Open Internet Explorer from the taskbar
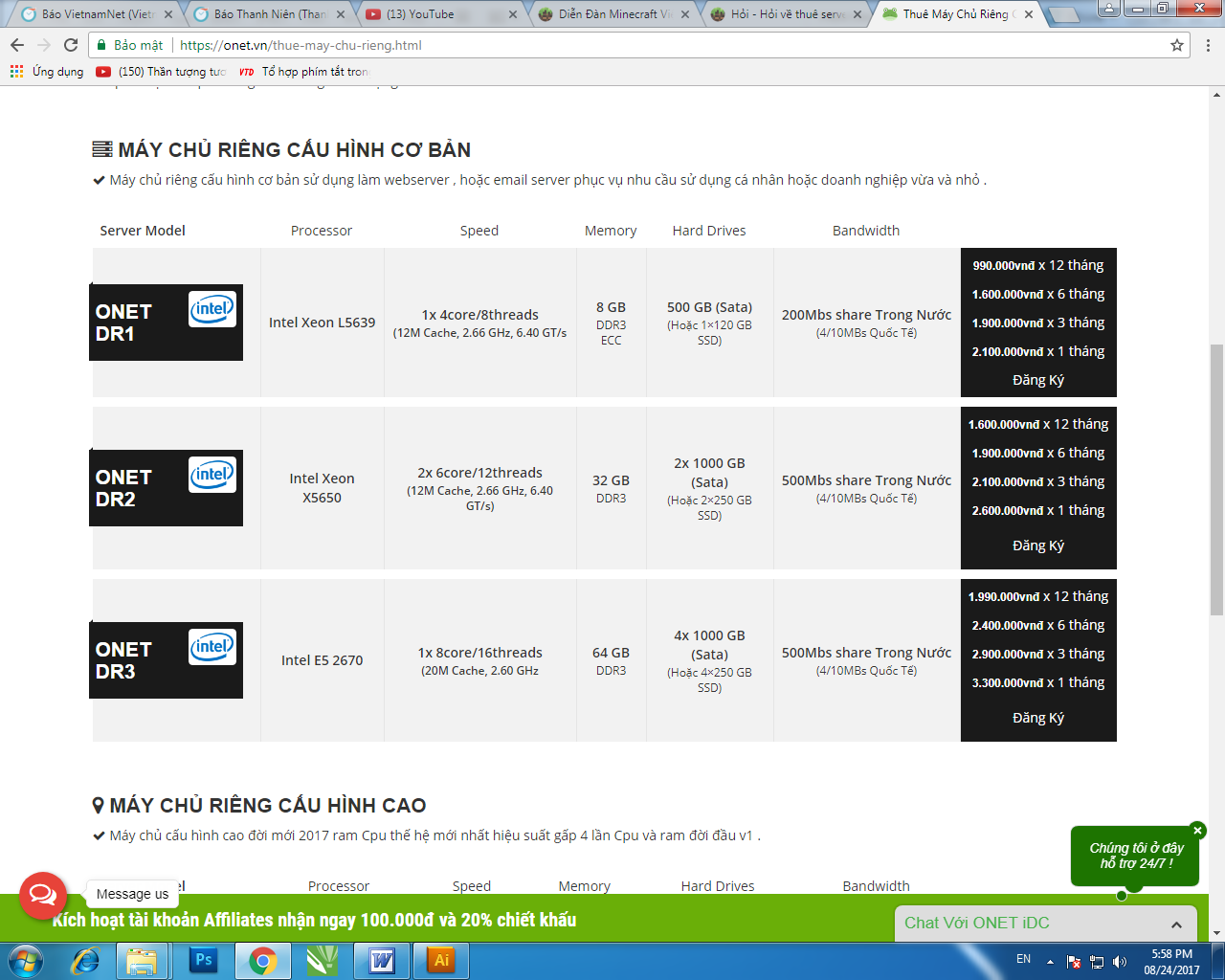The image size is (1225, 980). point(85,961)
